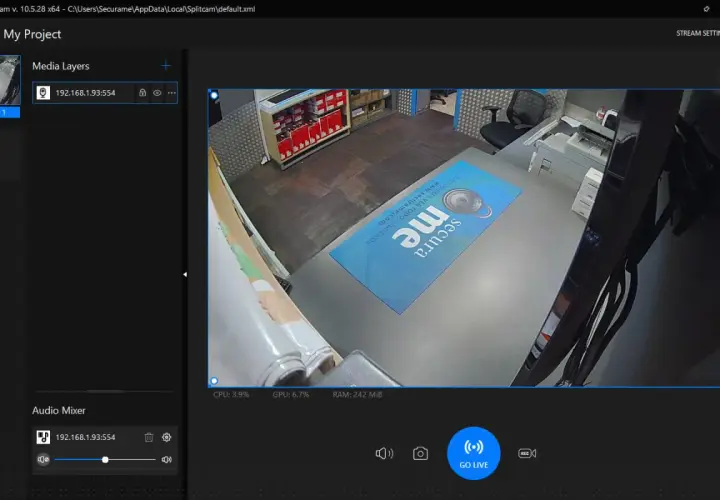The width and height of the screenshot is (720, 500).
Task: Click the bottom-left resize handle of video layer
Action: tap(214, 381)
